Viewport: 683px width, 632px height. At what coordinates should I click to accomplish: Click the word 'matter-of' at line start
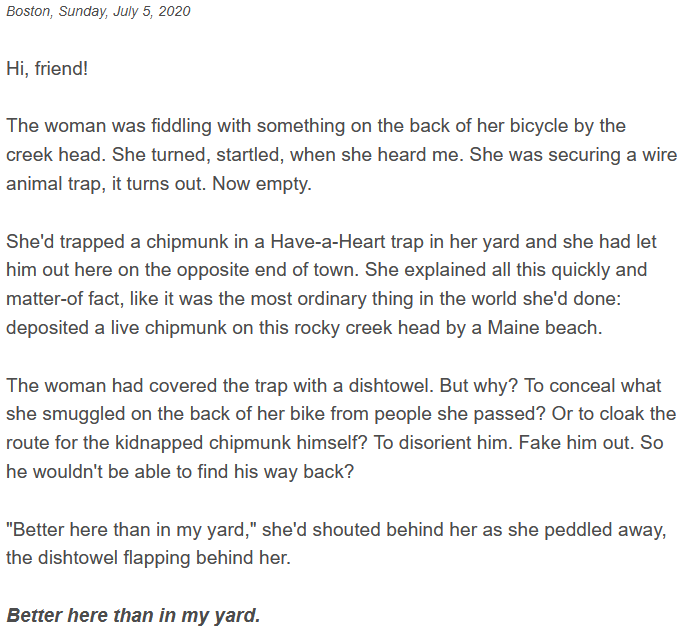(x=43, y=299)
